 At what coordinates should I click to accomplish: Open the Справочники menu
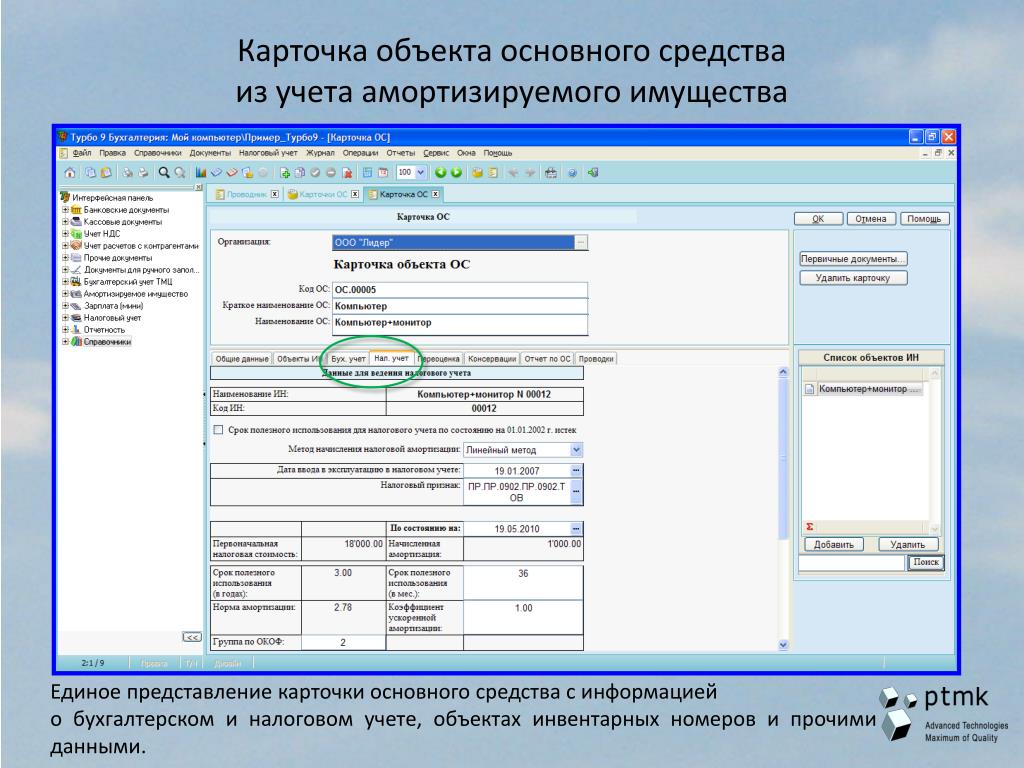coord(157,153)
